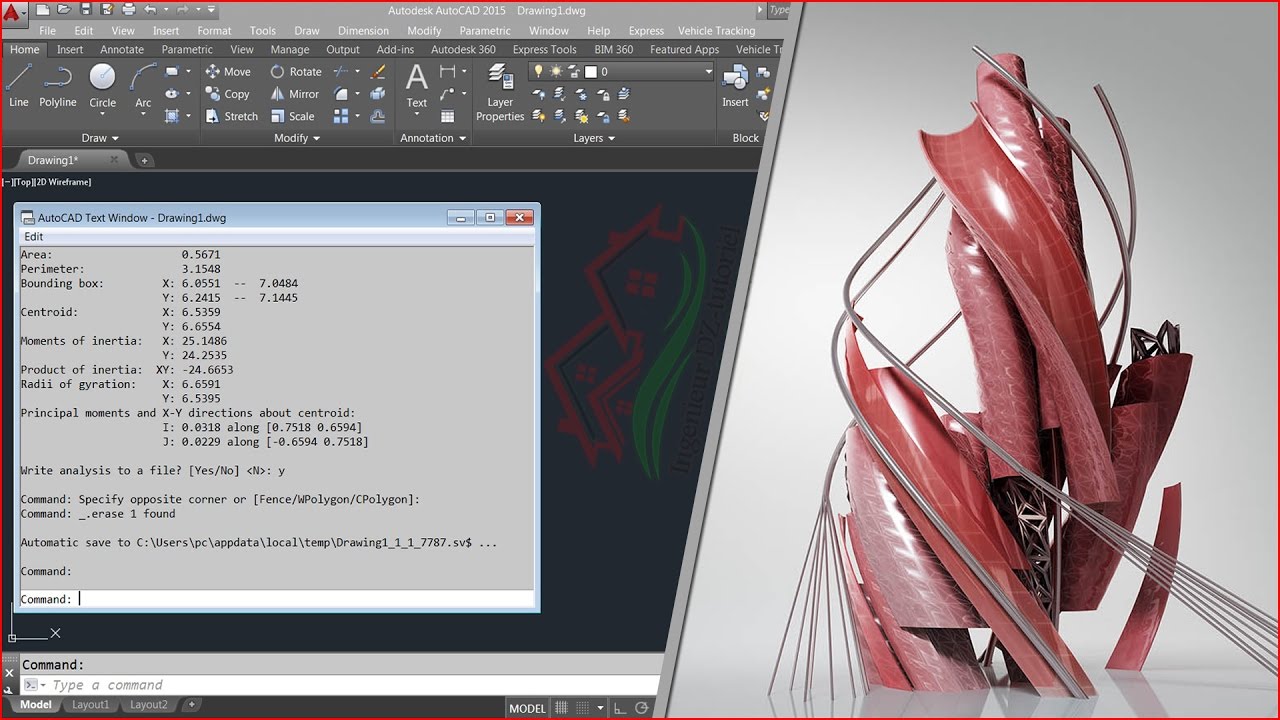
Task: Open Layer Properties manager
Action: (500, 93)
